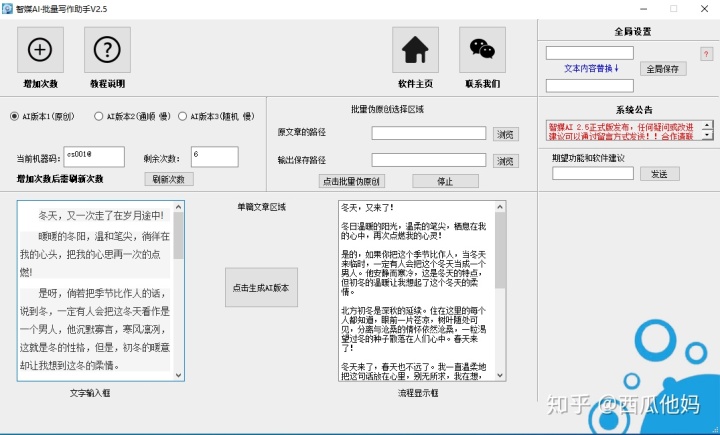Click the 文字输入框 scrollbar thumb
This screenshot has width=720, height=435.
tap(179, 236)
